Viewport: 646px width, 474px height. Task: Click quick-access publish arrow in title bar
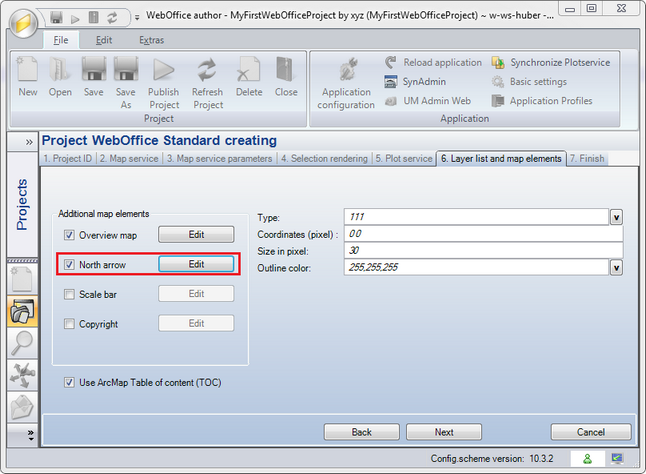[x=75, y=19]
